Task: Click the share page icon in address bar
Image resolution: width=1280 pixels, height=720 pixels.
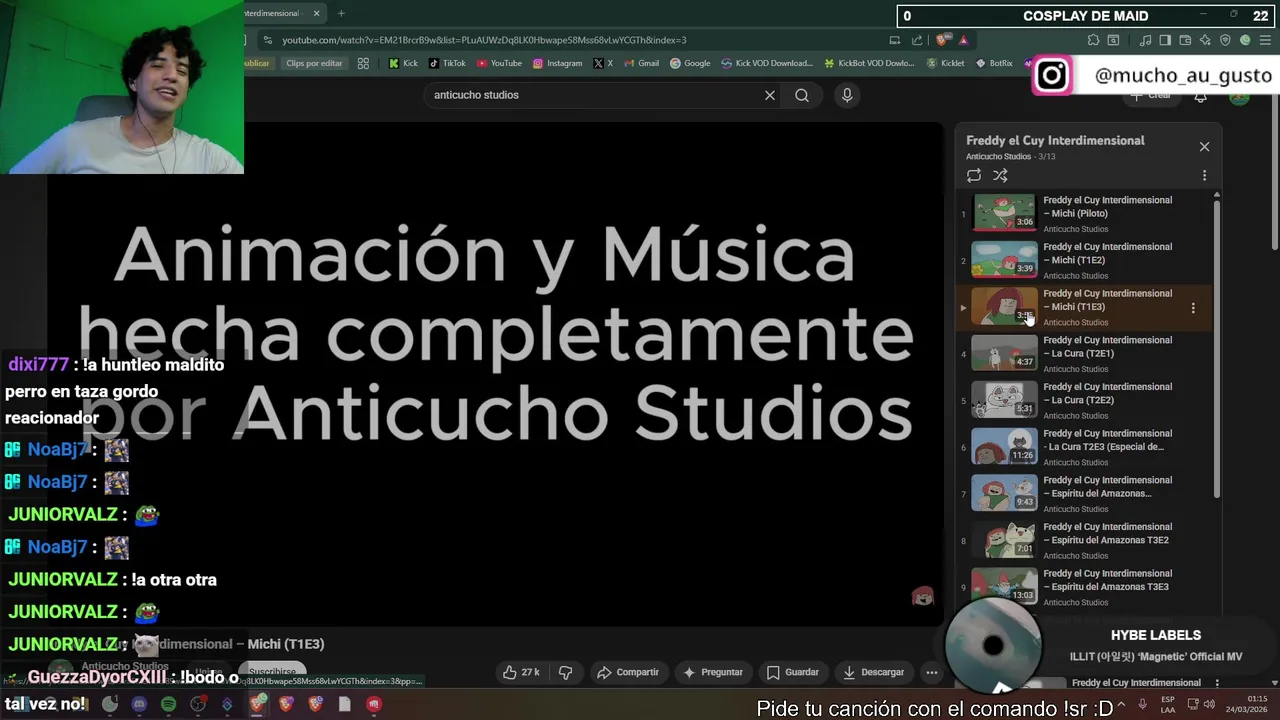Action: [x=917, y=40]
